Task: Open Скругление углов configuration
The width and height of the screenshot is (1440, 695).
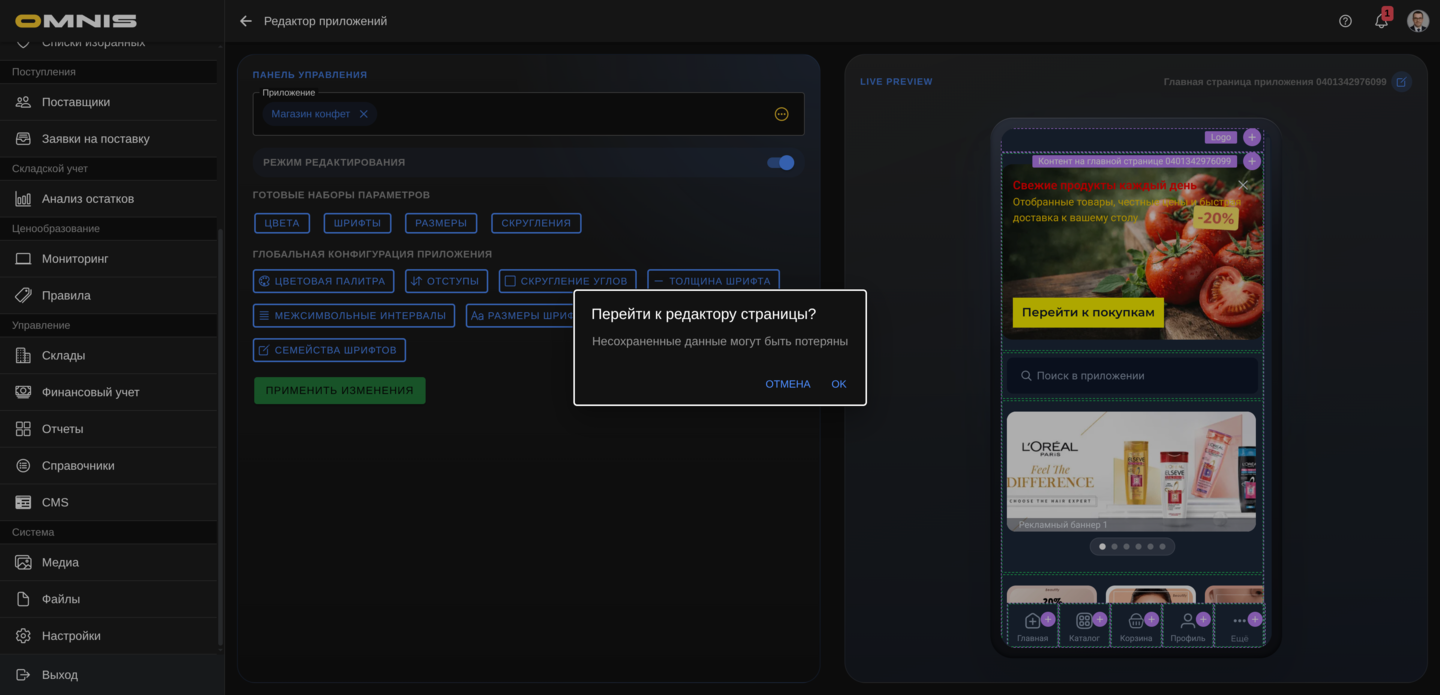Action: point(567,281)
